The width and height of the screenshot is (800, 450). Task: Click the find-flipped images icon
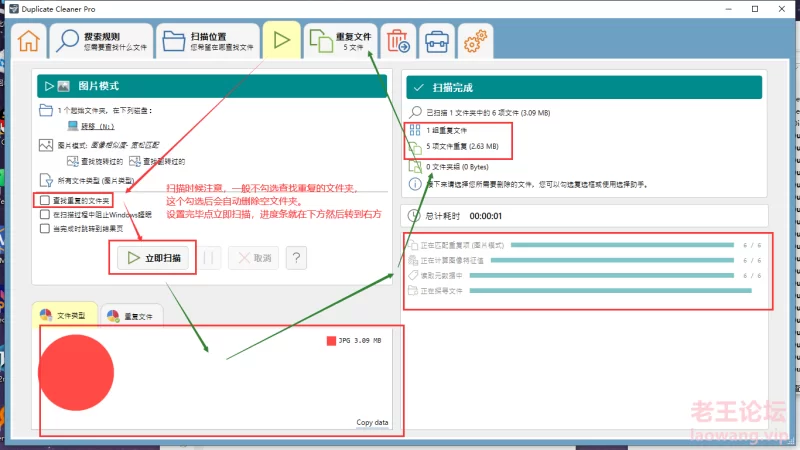tap(135, 161)
